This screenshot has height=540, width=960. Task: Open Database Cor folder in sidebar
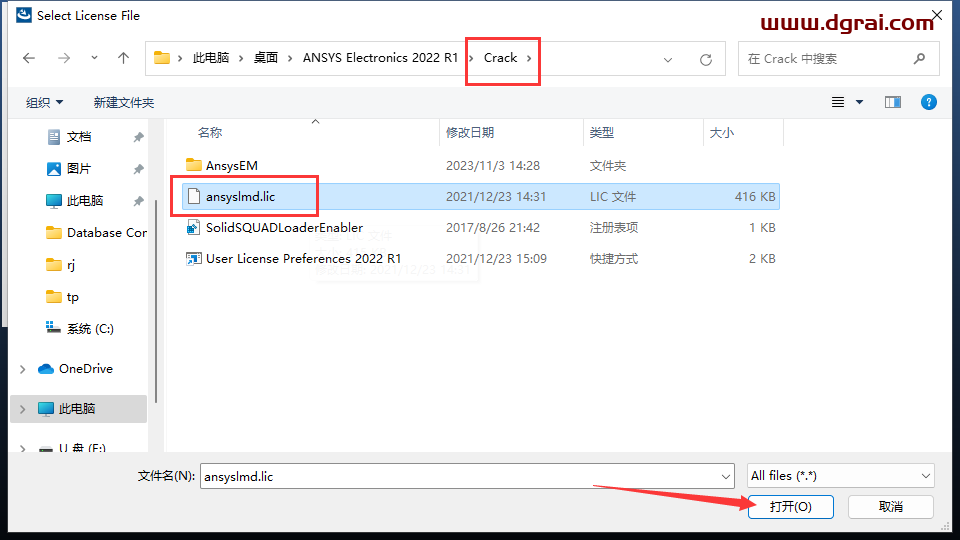coord(96,233)
